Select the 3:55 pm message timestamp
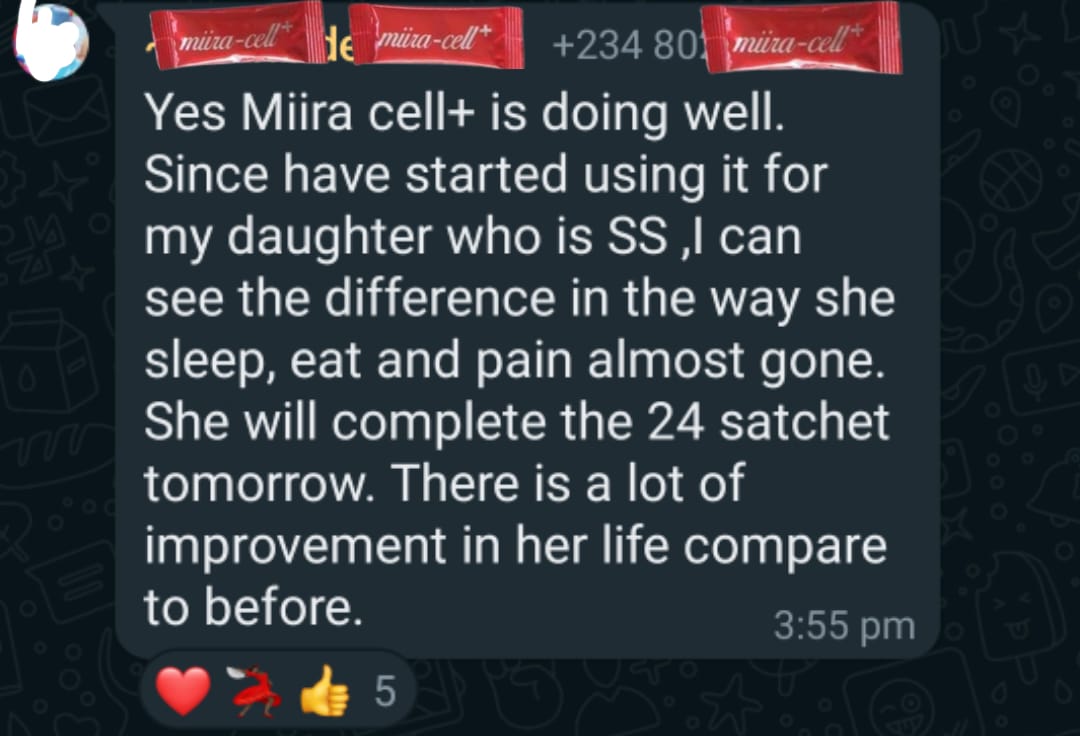 (844, 626)
